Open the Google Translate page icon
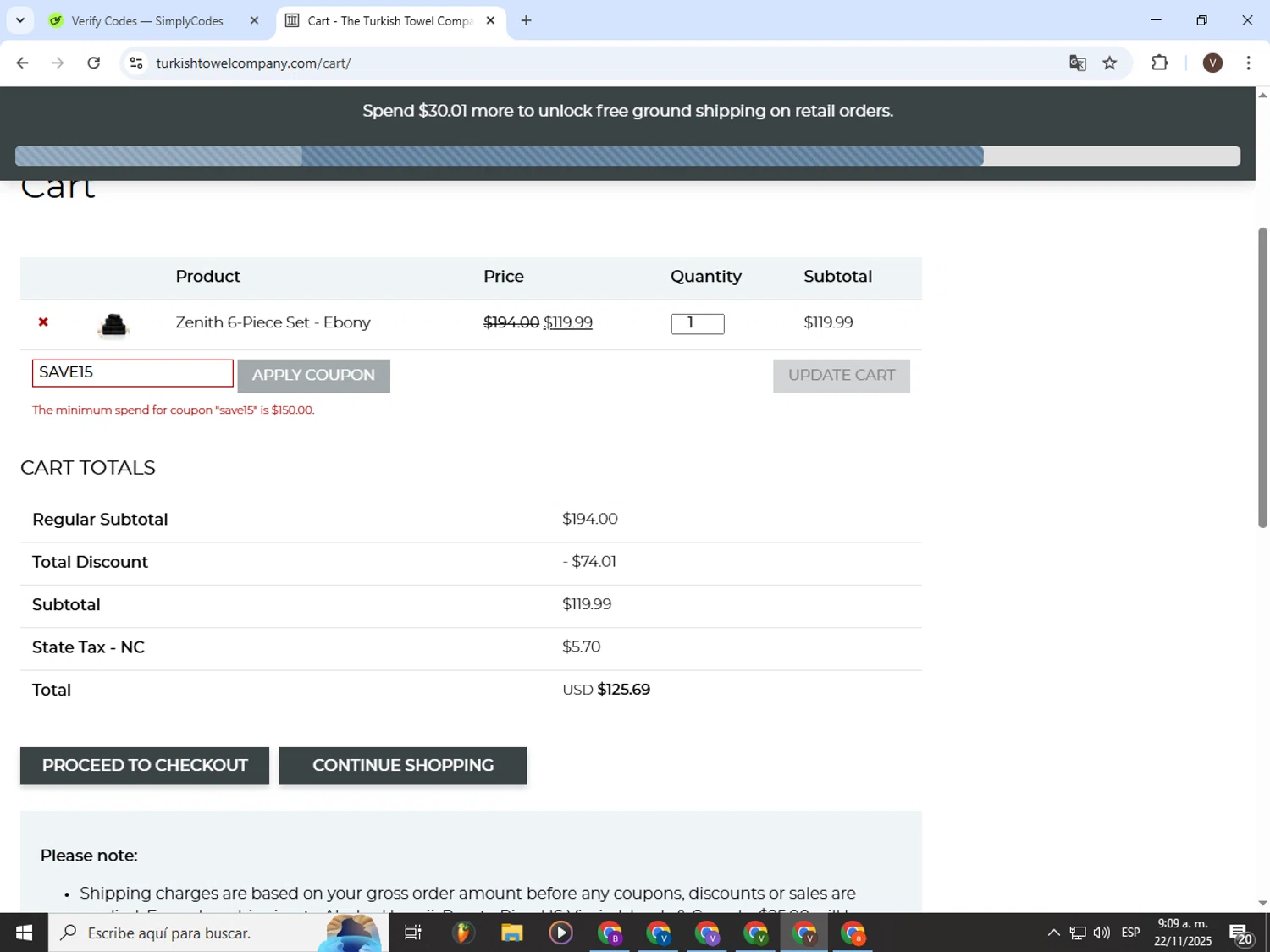 coord(1077,63)
